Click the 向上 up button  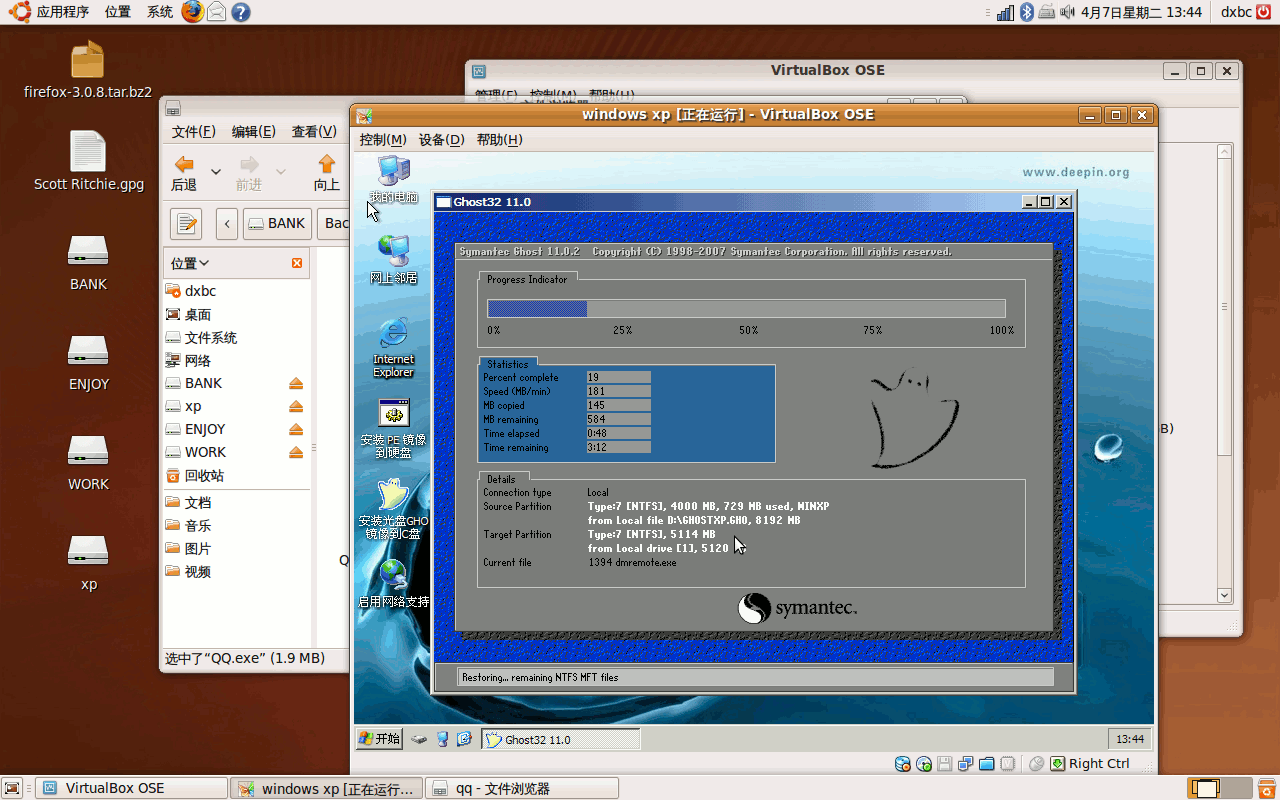(x=327, y=173)
